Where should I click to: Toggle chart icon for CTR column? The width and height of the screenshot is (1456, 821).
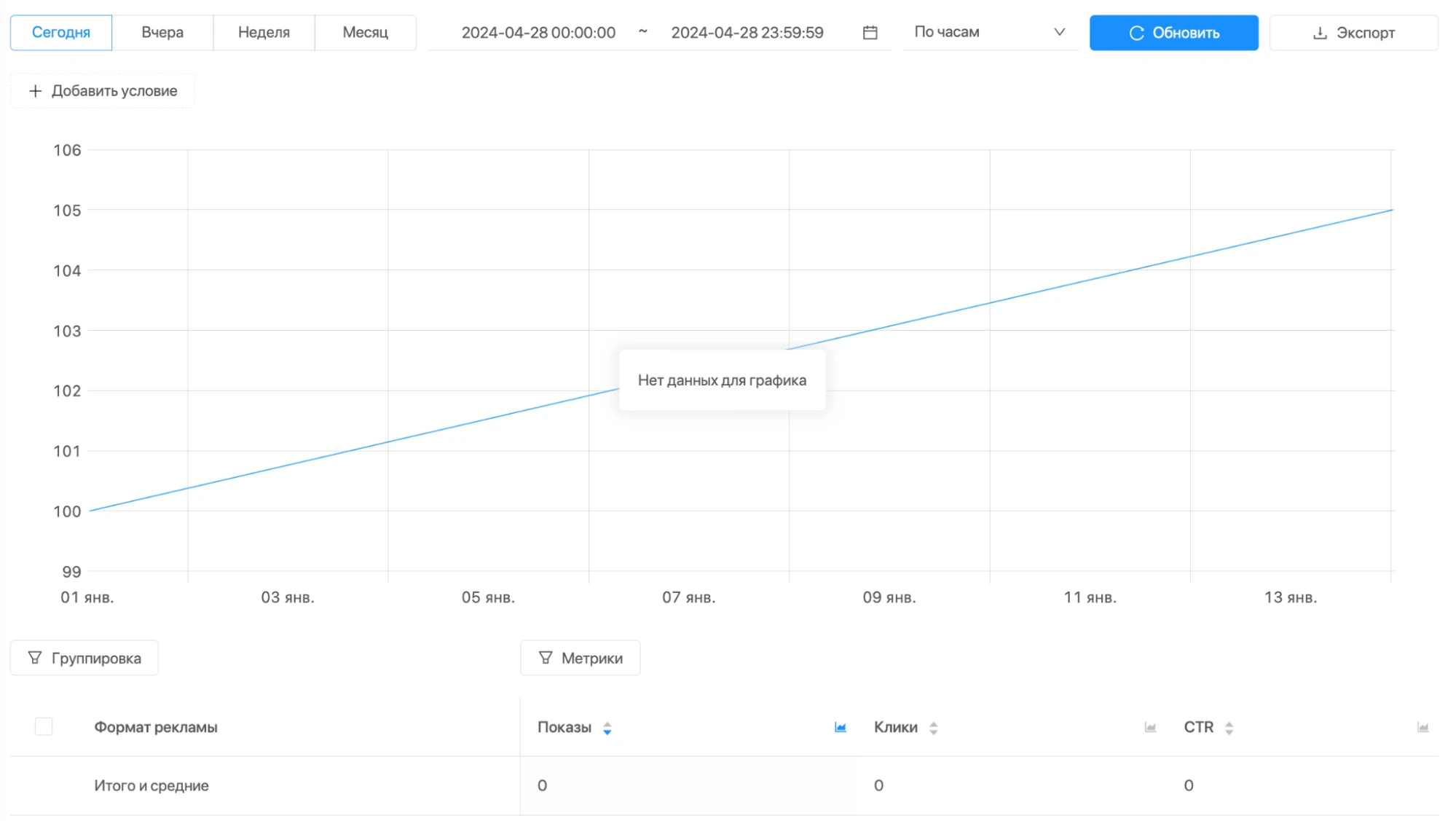(x=1422, y=727)
